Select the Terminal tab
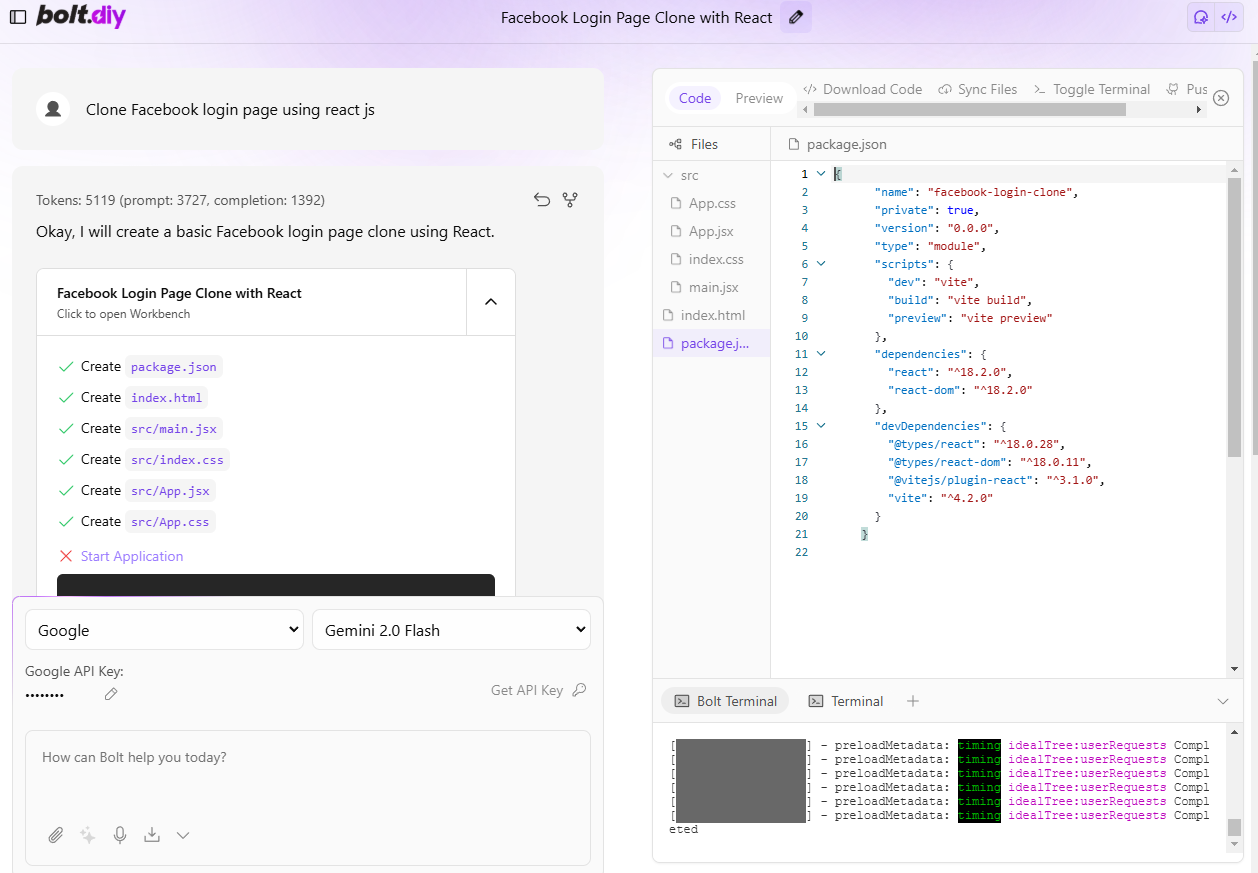Screen dimensions: 1258x873 click(846, 701)
